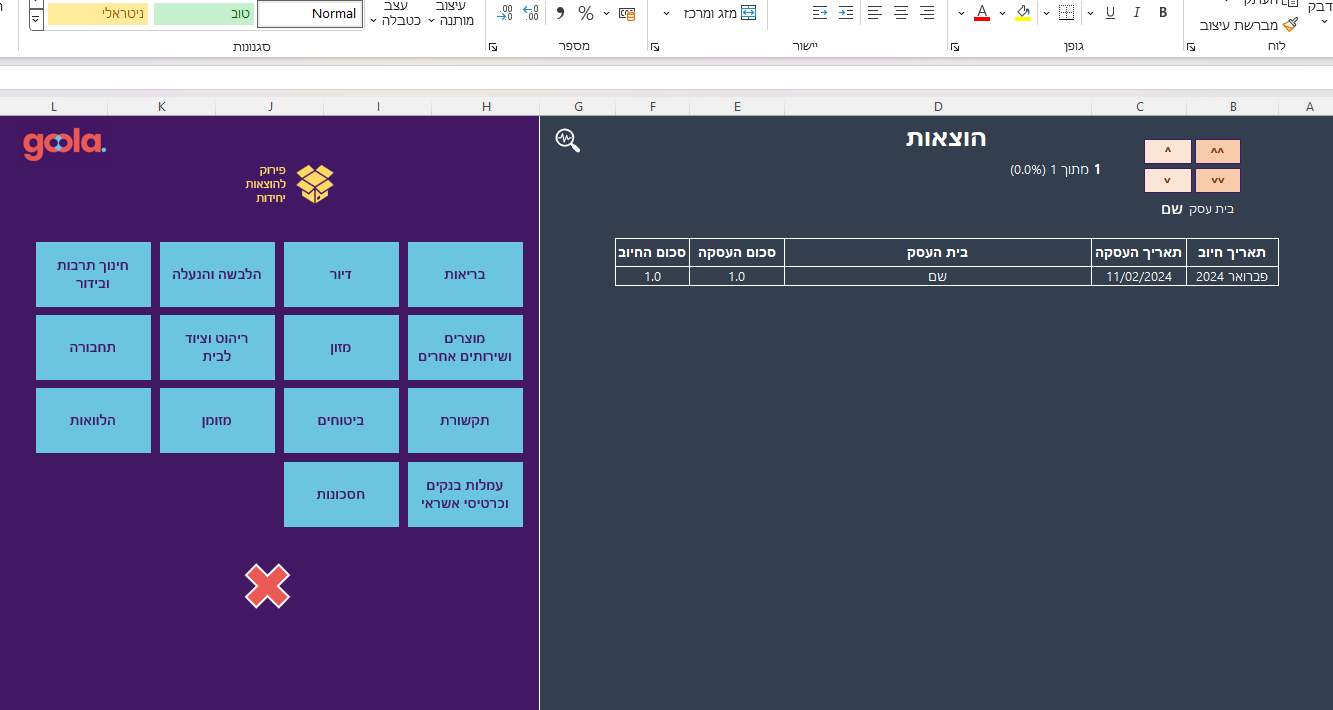Click the v next navigation button

tap(1167, 181)
